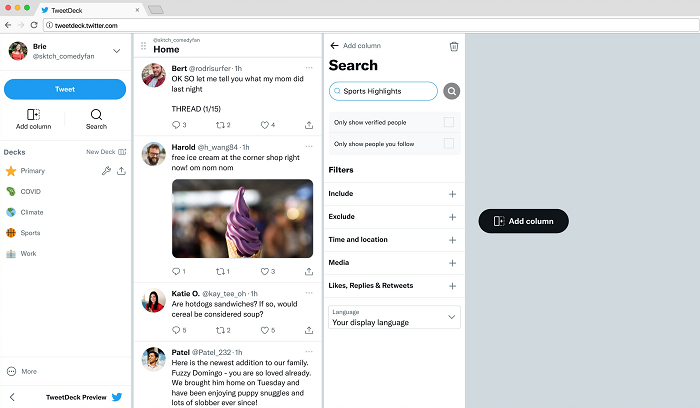Click the black Add column button
This screenshot has width=700, height=408.
(524, 221)
